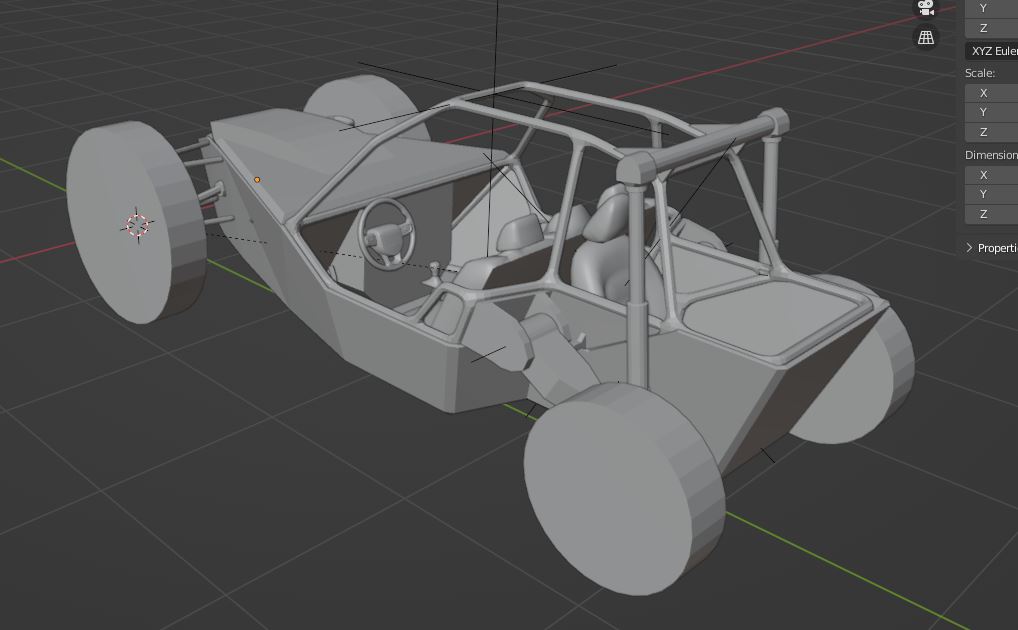The width and height of the screenshot is (1018, 630).
Task: Select the steering wheel object in viewport
Action: tap(386, 232)
